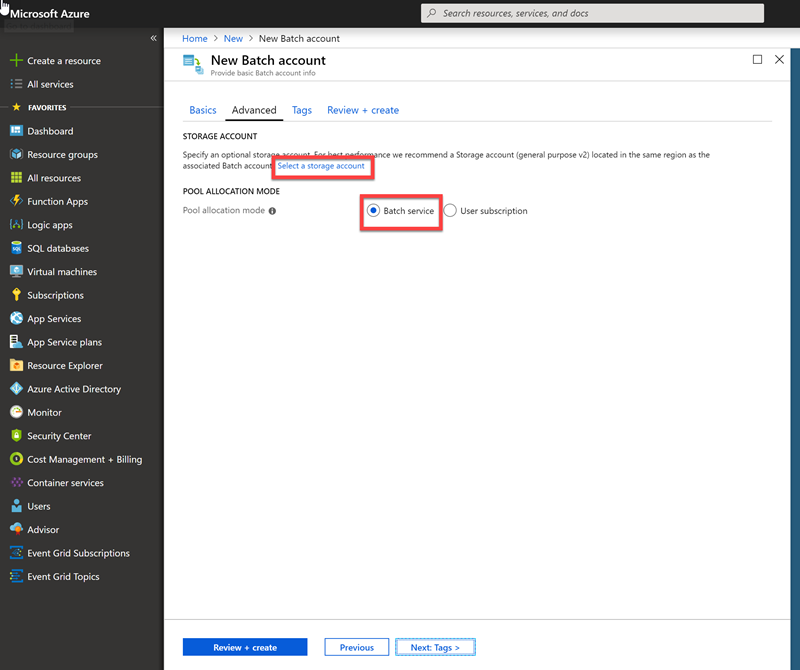This screenshot has height=670, width=800.
Task: Click the Microsoft Azure logo text
Action: tap(49, 14)
